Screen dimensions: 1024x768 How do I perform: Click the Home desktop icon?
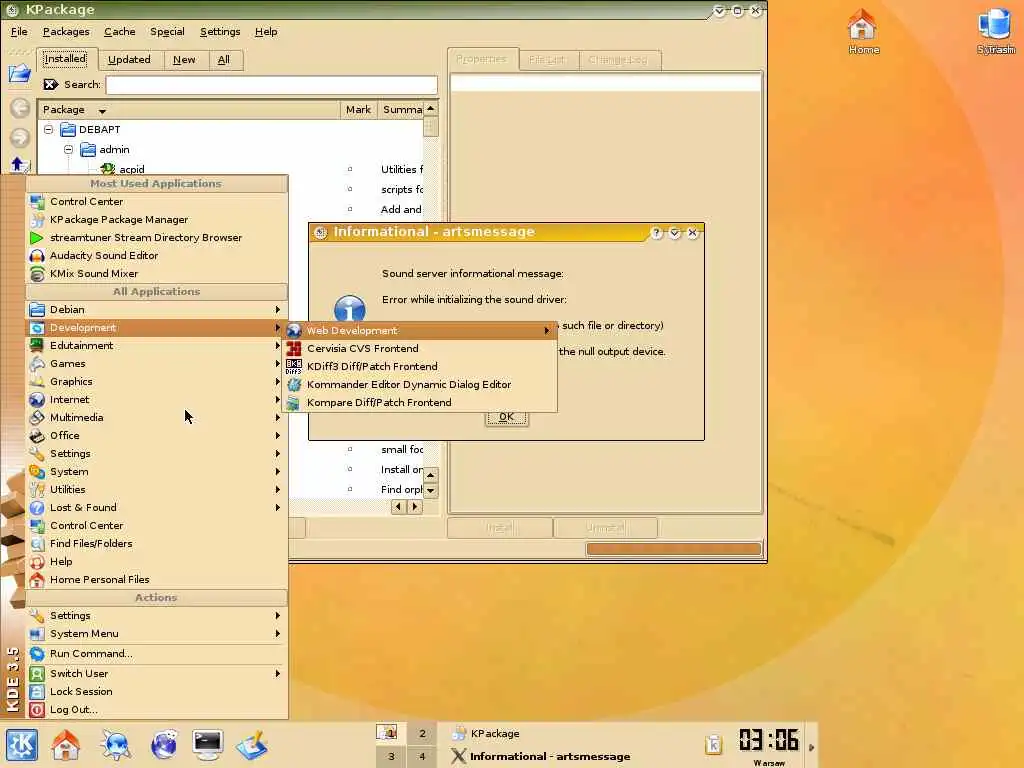863,31
